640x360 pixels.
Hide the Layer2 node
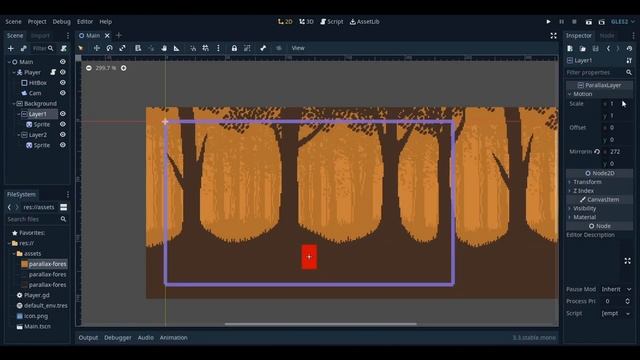[x=63, y=135]
